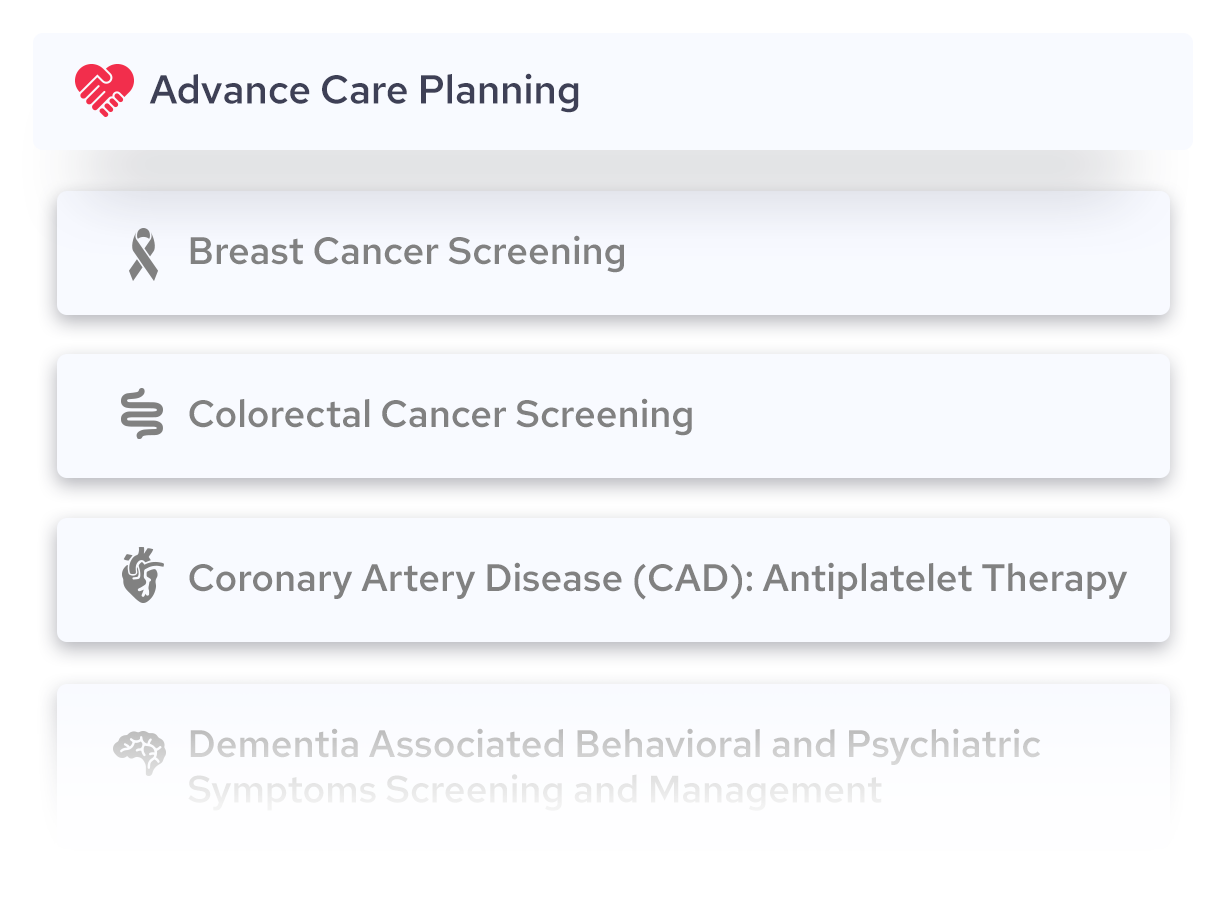Click the word Planning in the header
The height and width of the screenshot is (897, 1224).
coord(499,91)
